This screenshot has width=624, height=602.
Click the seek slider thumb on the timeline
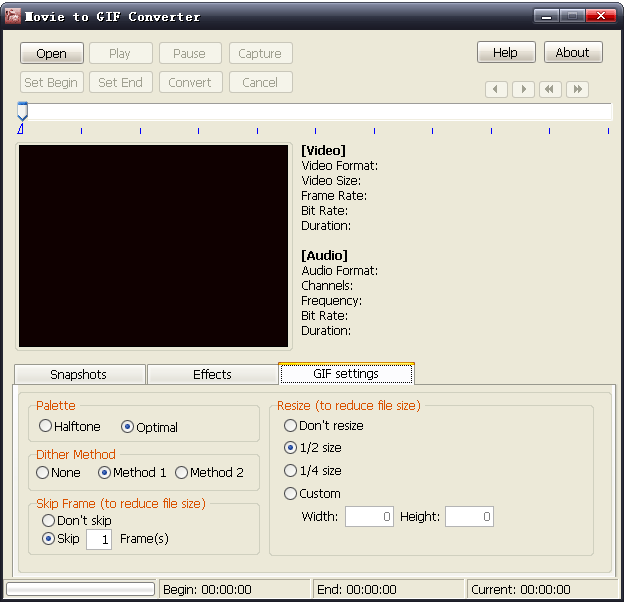pos(23,111)
